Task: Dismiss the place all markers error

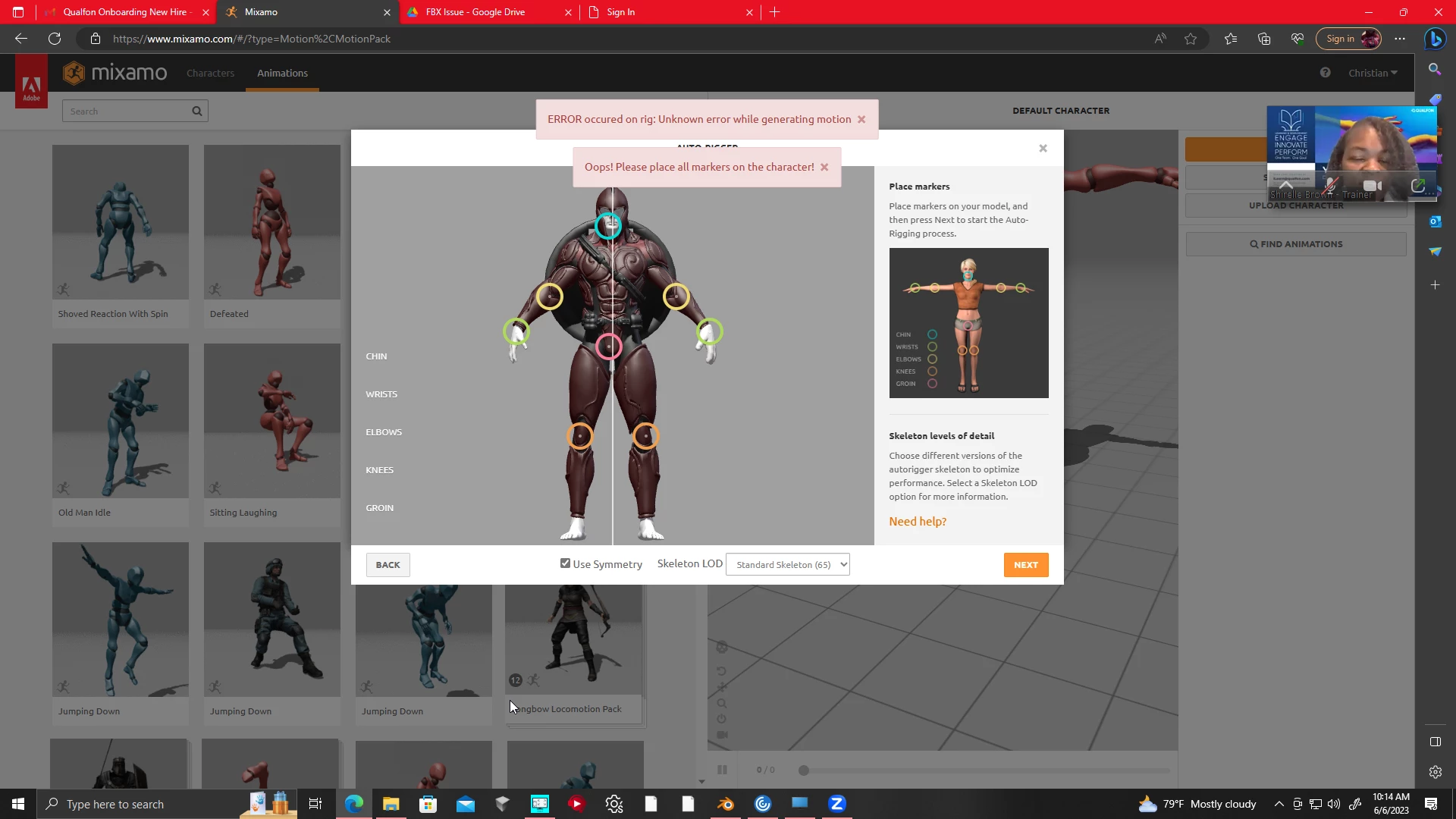Action: coord(824,167)
